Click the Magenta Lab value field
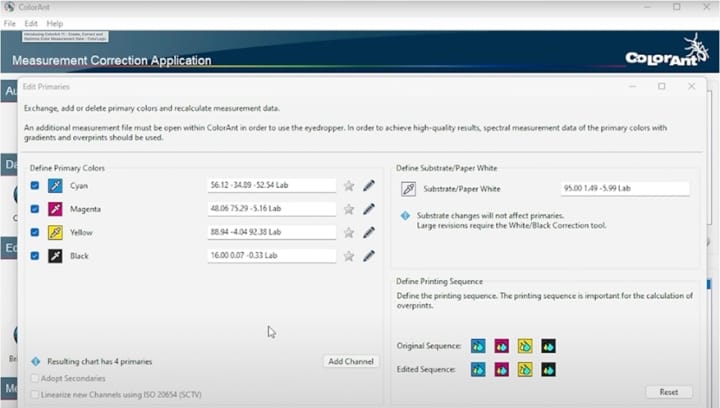Screen dimensions: 720x408 [x=272, y=209]
